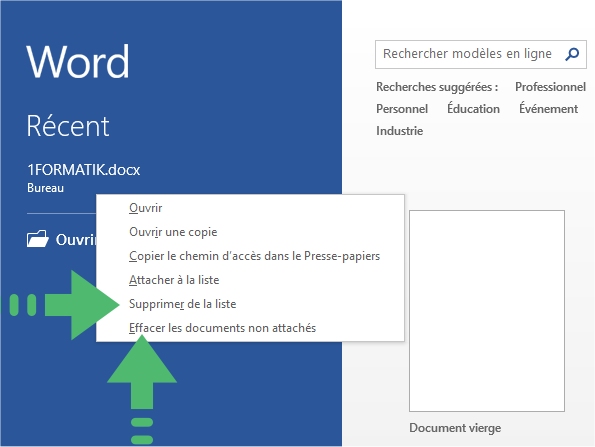Click the open folder icon
This screenshot has height=447, width=595.
pos(38,239)
